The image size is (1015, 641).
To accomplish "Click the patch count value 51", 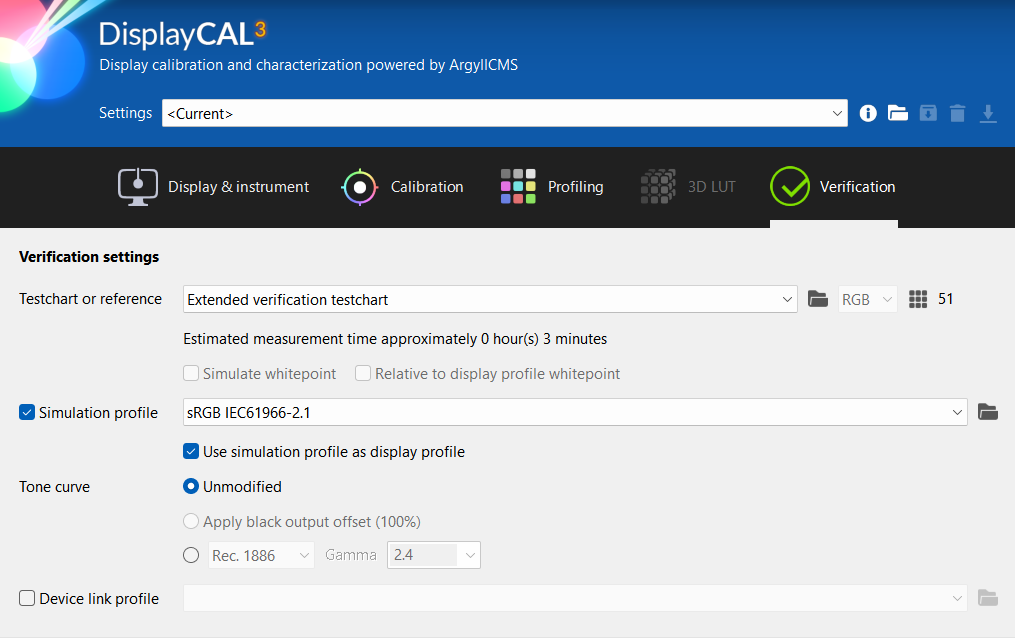I will [946, 299].
